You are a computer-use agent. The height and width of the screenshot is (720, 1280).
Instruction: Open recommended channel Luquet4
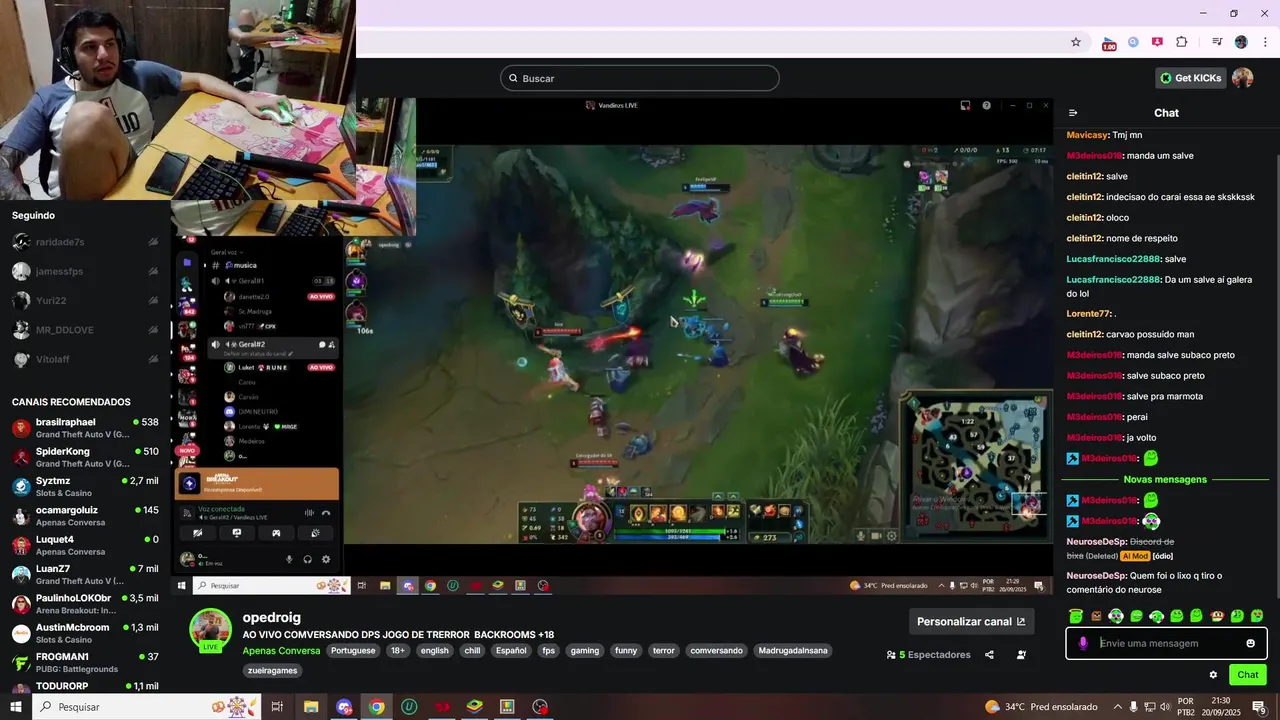[85, 545]
